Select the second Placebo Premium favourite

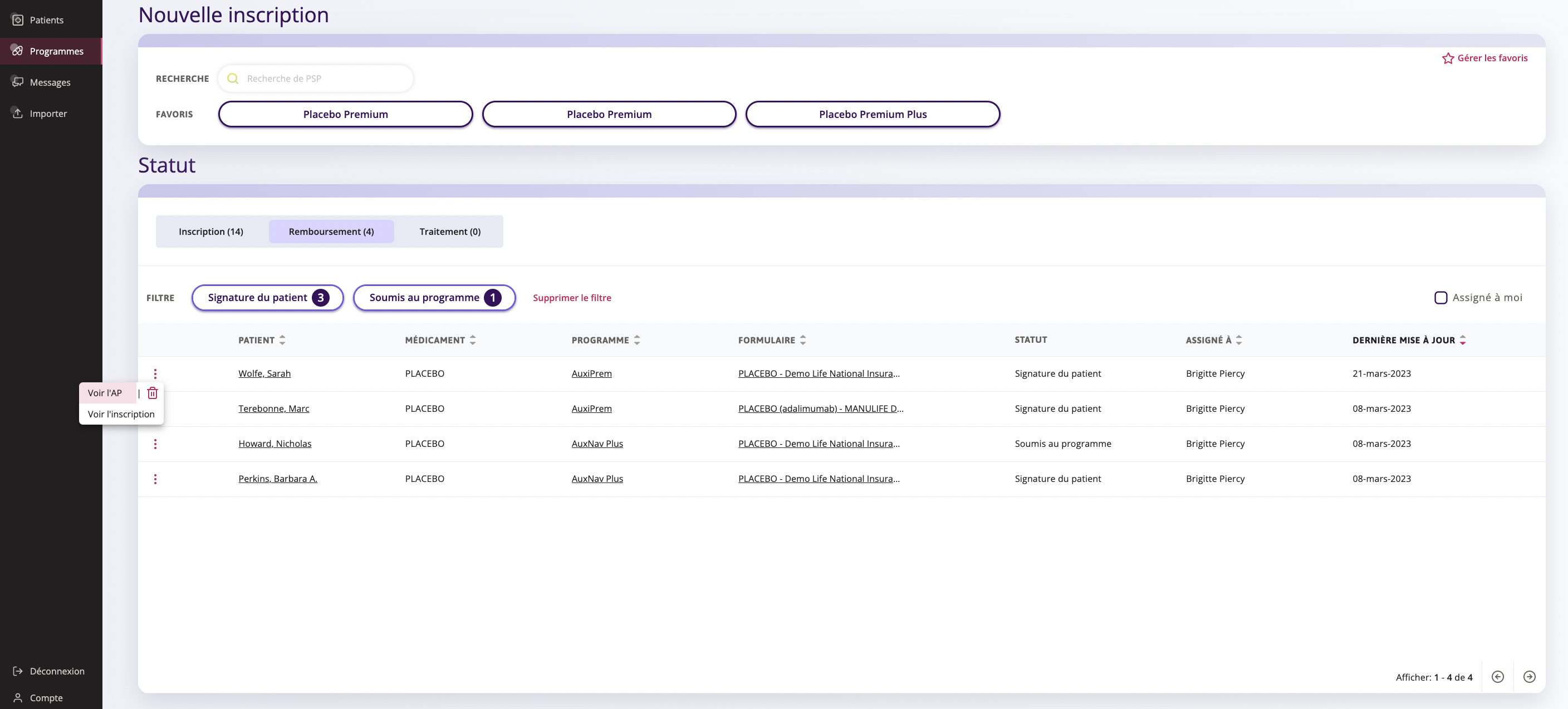tap(609, 114)
